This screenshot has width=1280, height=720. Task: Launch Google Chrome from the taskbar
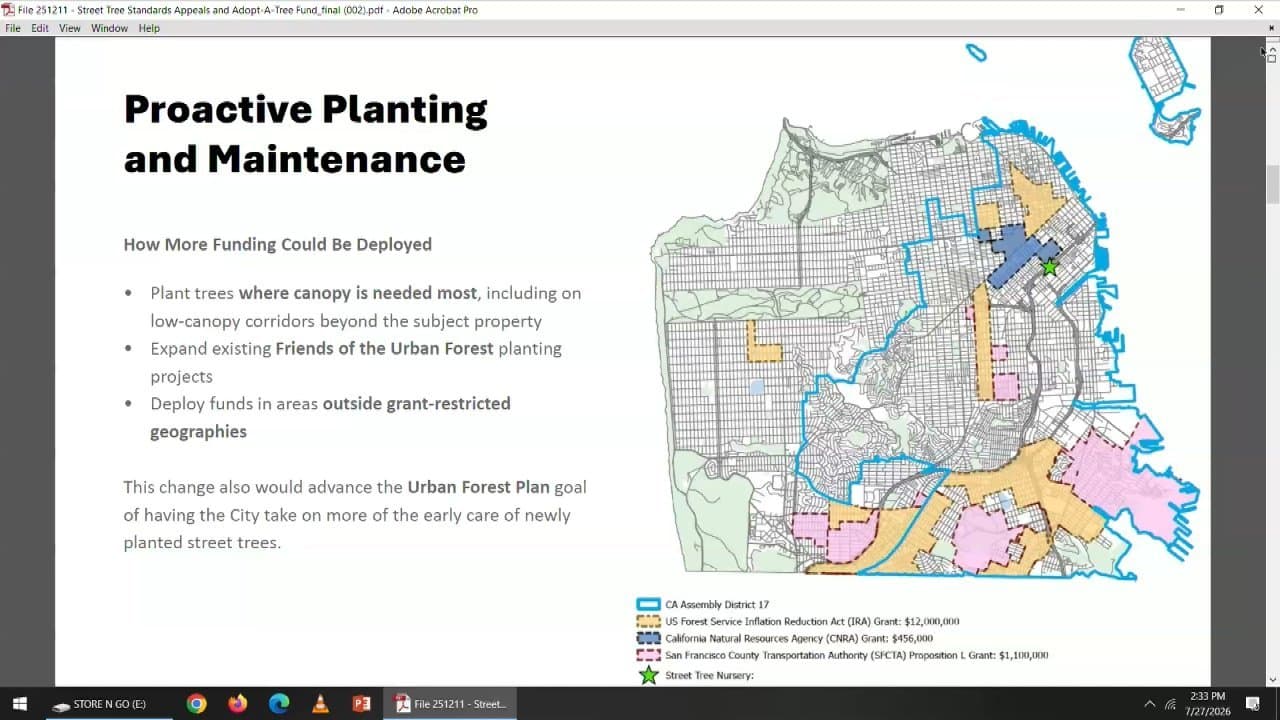point(196,704)
